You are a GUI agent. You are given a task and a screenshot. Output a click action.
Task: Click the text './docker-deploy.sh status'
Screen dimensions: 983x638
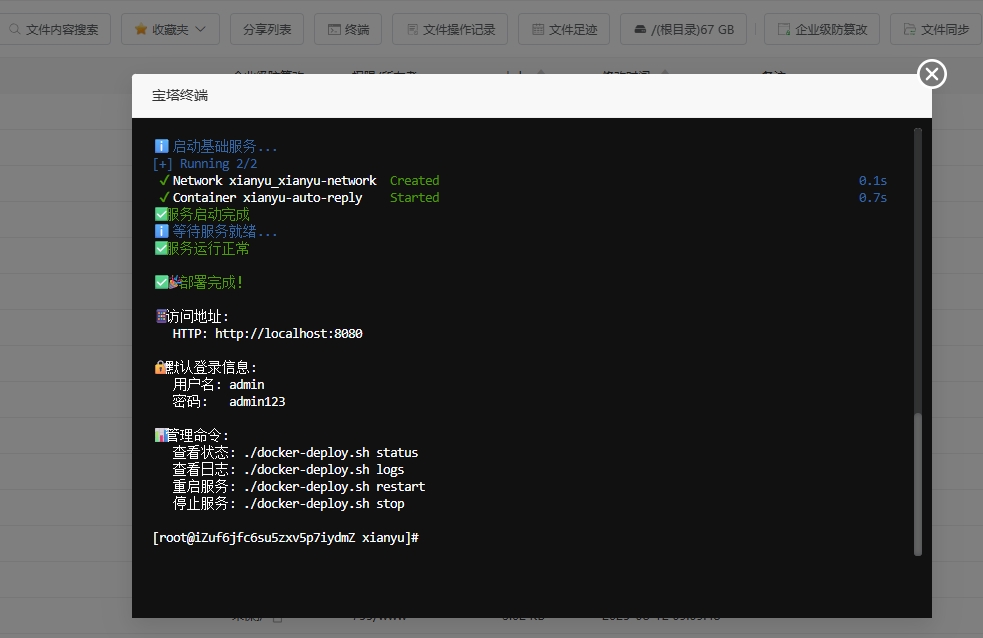click(331, 452)
